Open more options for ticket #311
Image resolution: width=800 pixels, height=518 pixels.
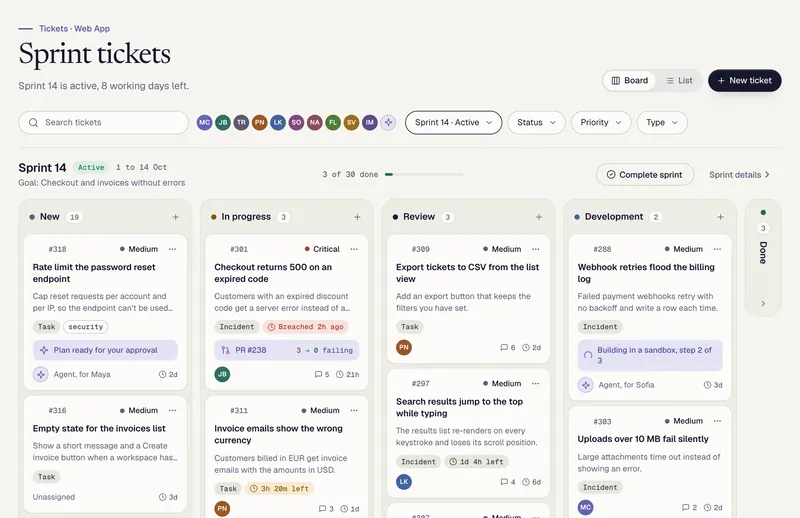(354, 410)
